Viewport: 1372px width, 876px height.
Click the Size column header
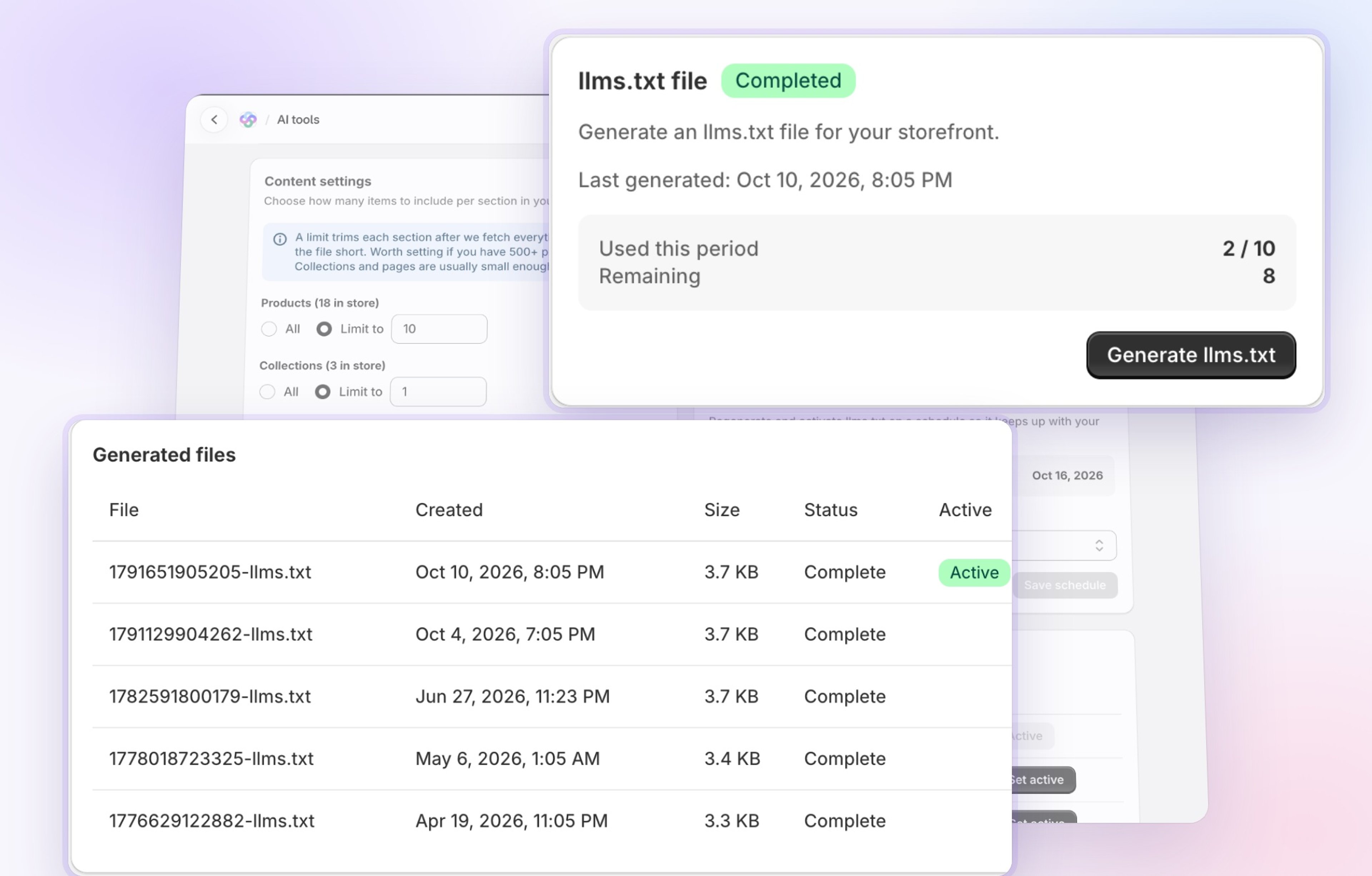click(722, 510)
